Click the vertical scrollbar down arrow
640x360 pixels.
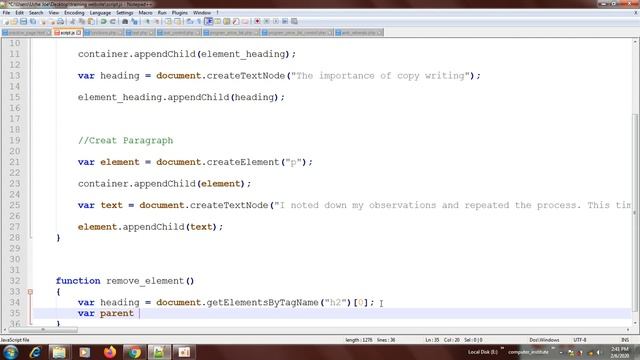pyautogui.click(x=636, y=322)
